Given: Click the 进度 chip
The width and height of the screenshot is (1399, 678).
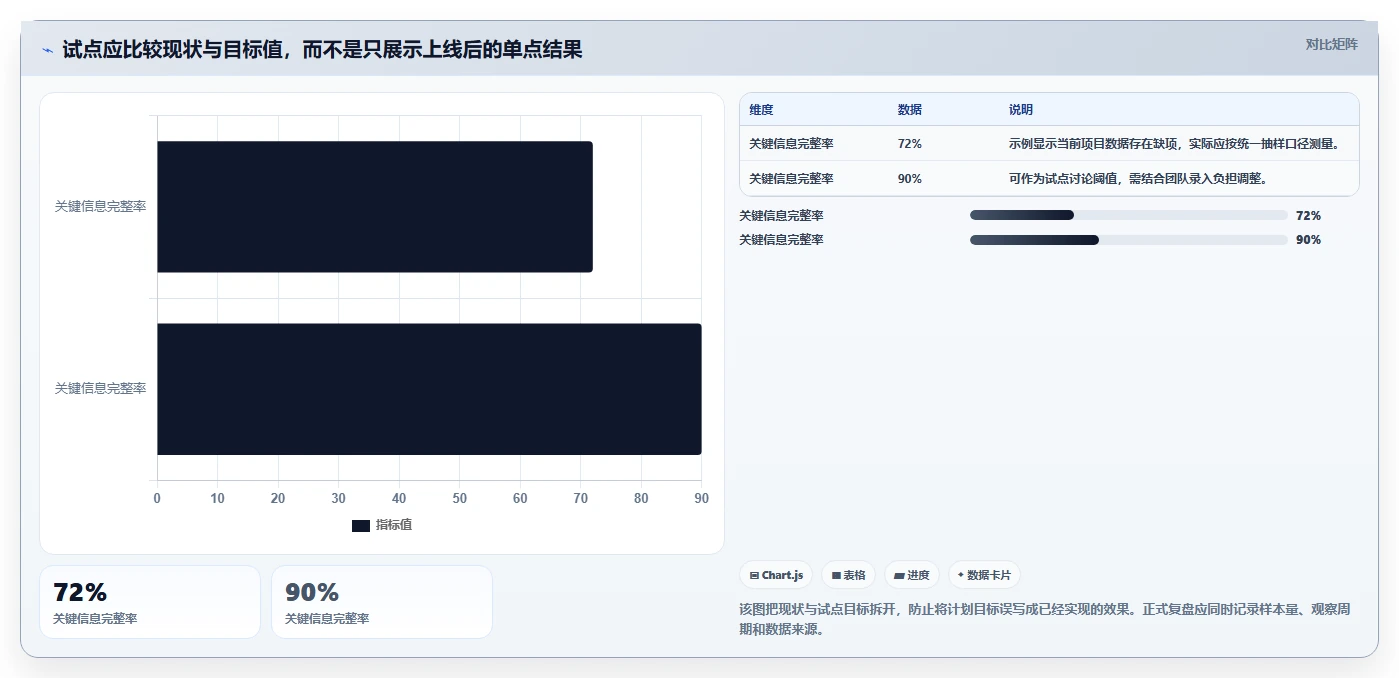Looking at the screenshot, I should [911, 575].
